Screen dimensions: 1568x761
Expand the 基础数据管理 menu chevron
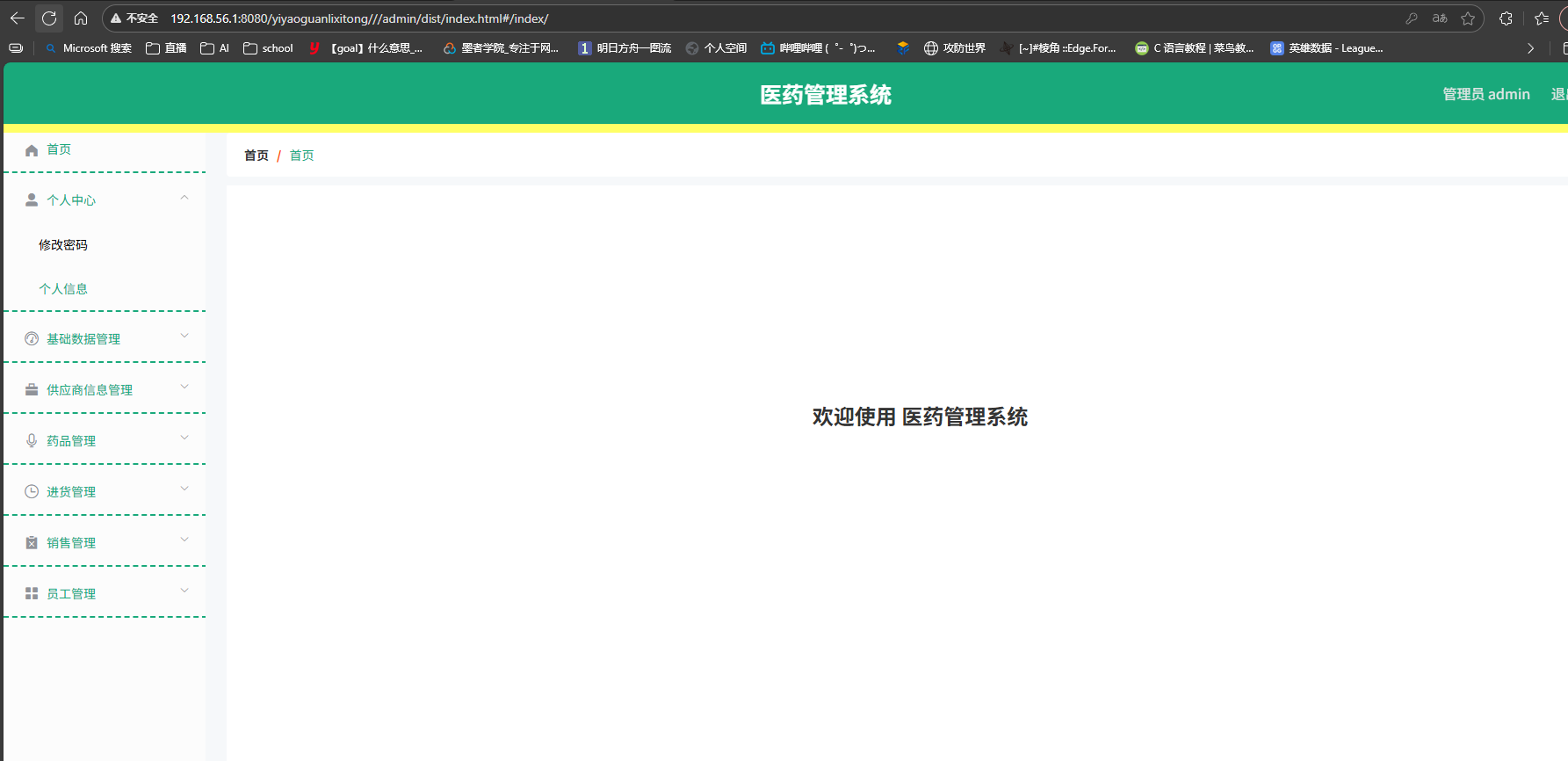coord(184,336)
